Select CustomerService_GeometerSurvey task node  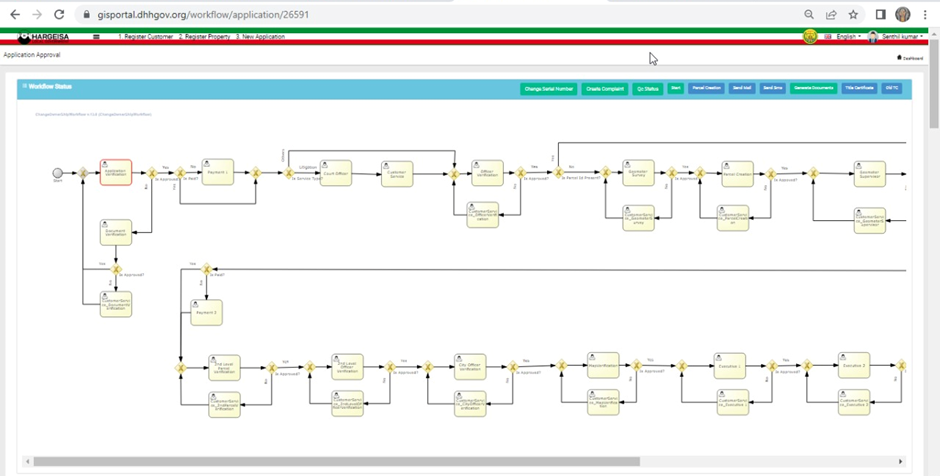point(638,218)
